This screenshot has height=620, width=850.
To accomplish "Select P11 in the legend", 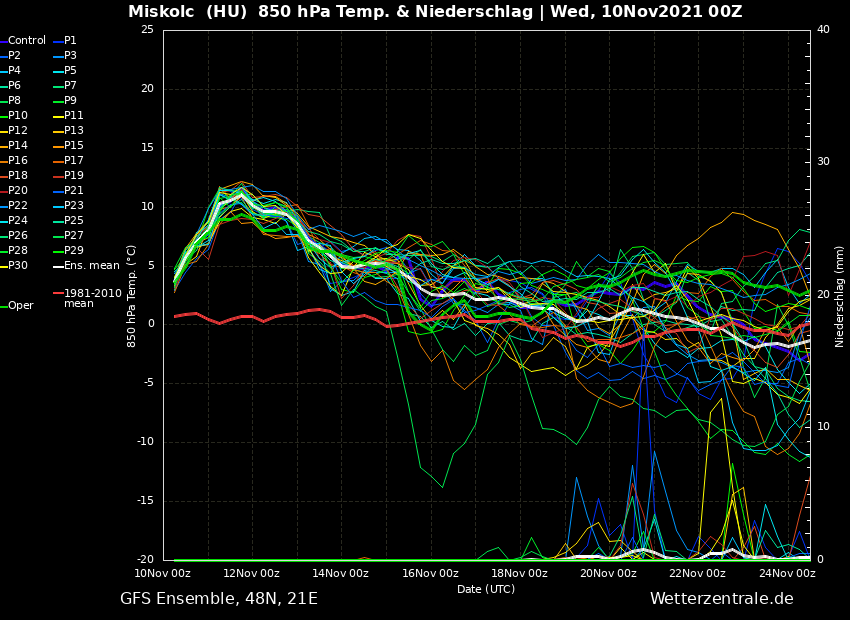I will [x=74, y=116].
